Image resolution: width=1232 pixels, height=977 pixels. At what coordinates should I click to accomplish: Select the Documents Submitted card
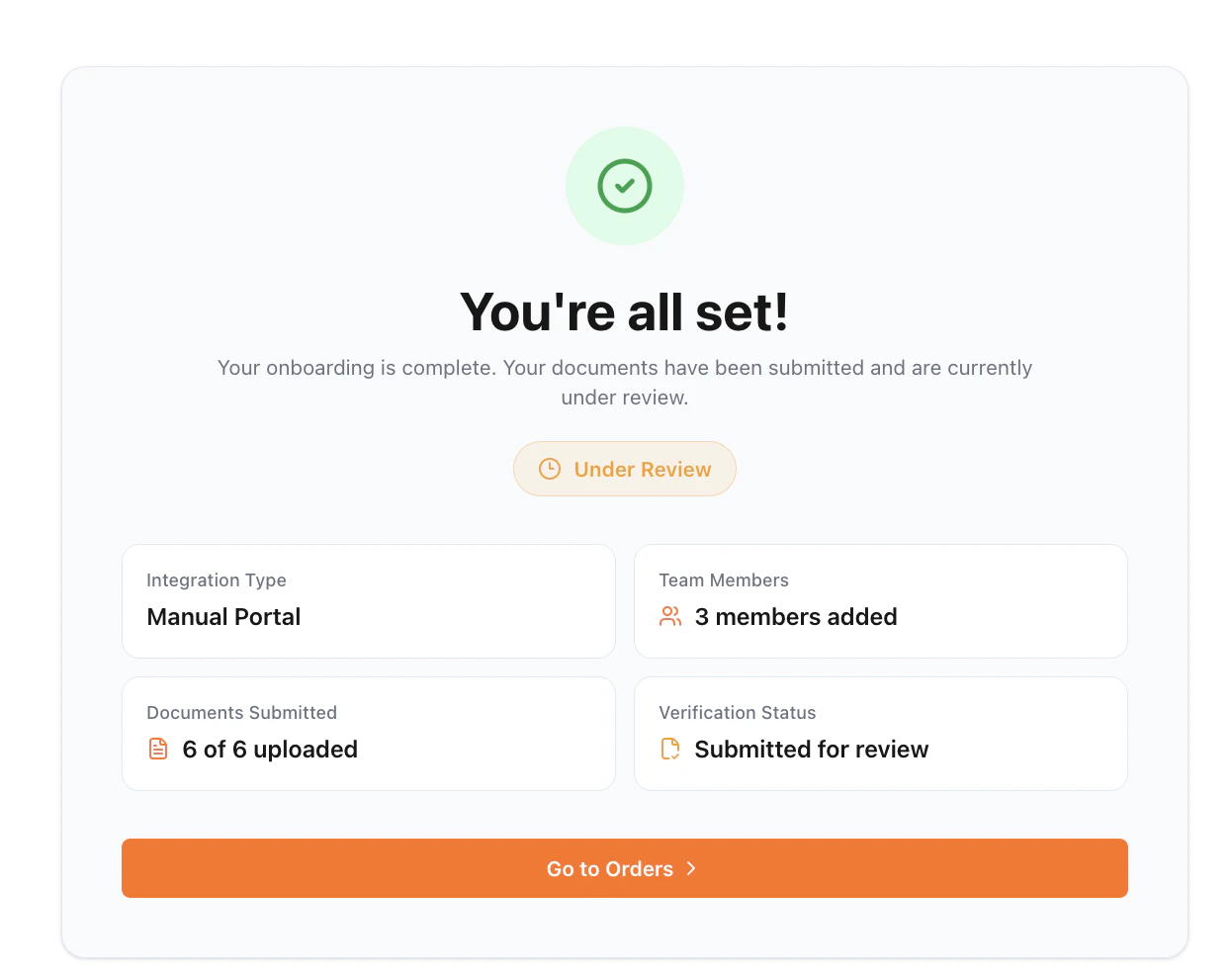click(x=369, y=734)
